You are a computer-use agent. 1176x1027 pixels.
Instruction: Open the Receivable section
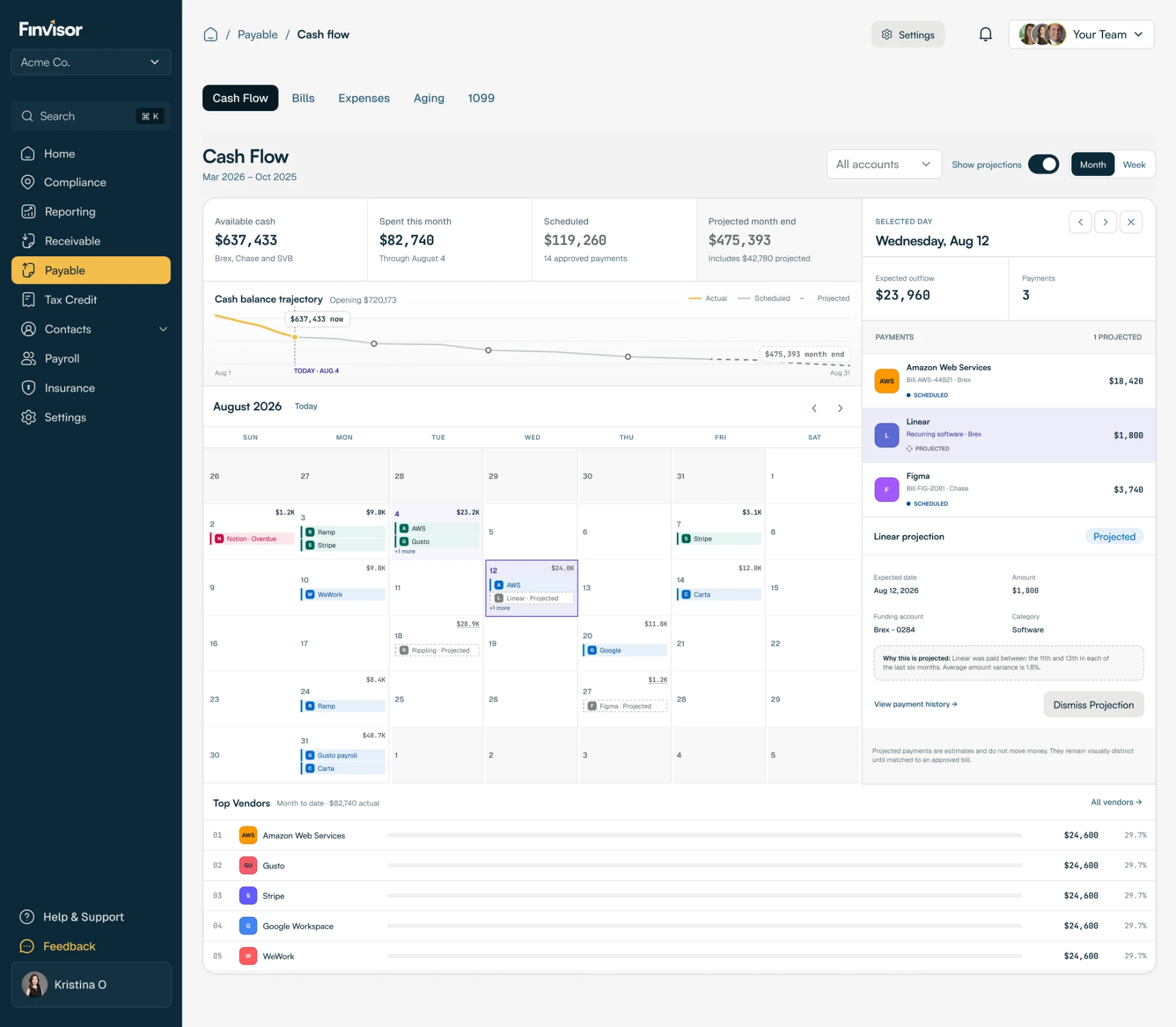91,241
